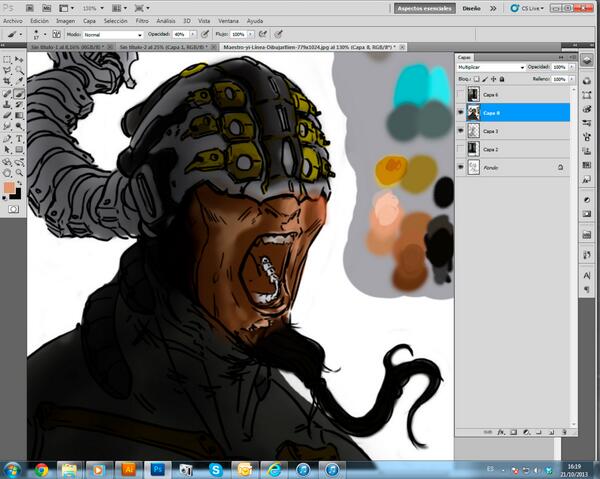Screen dimensions: 600x479
Task: Select the Dodge tool
Action: [19, 126]
